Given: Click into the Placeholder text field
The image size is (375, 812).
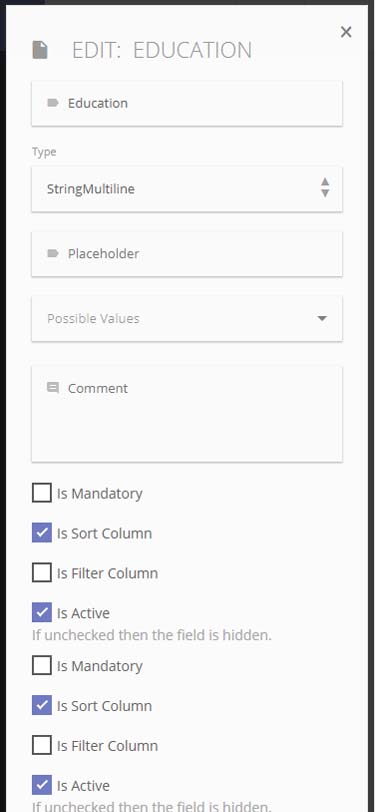Looking at the screenshot, I should (187, 254).
